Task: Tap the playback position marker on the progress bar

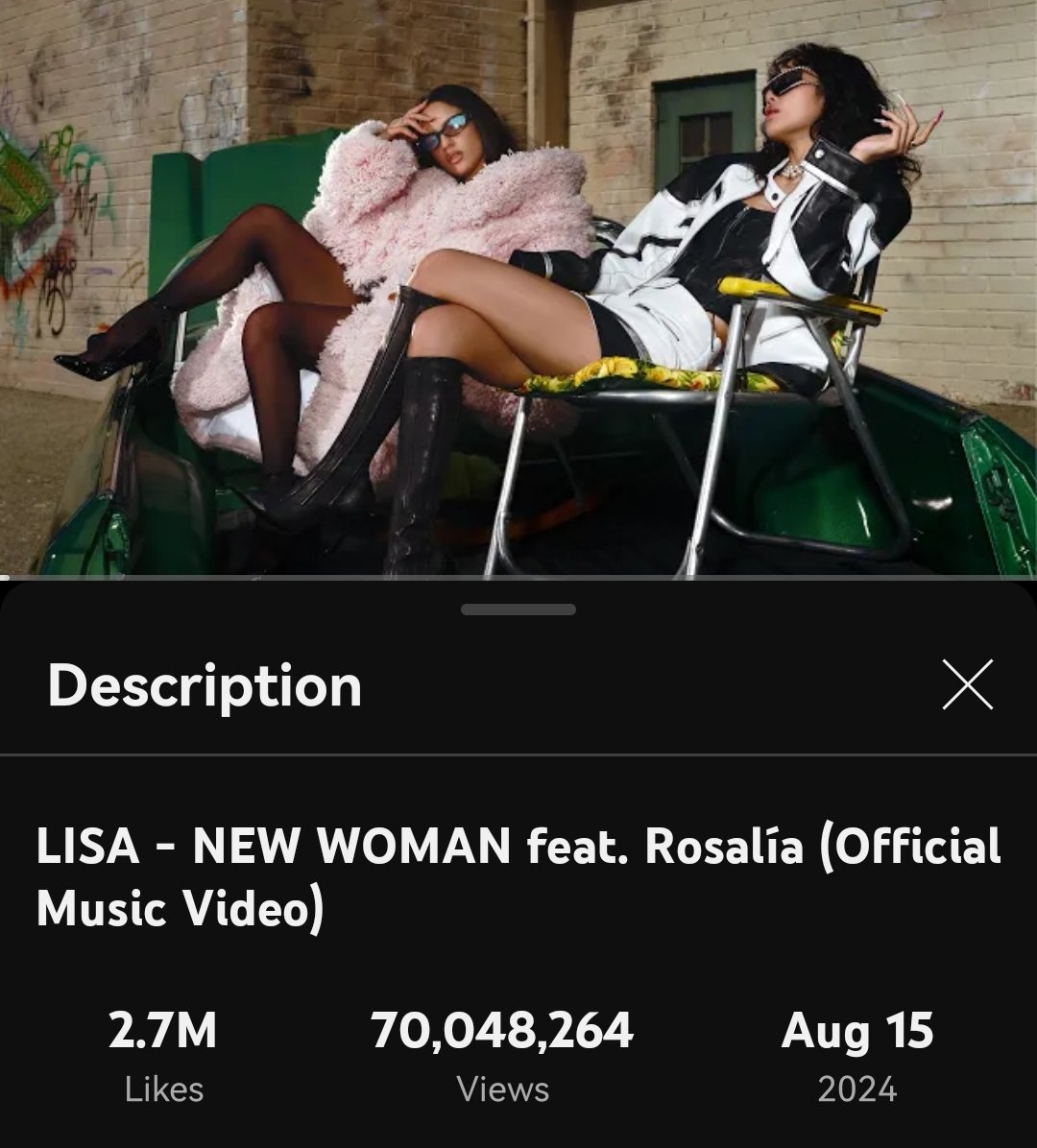Action: pyautogui.click(x=4, y=578)
